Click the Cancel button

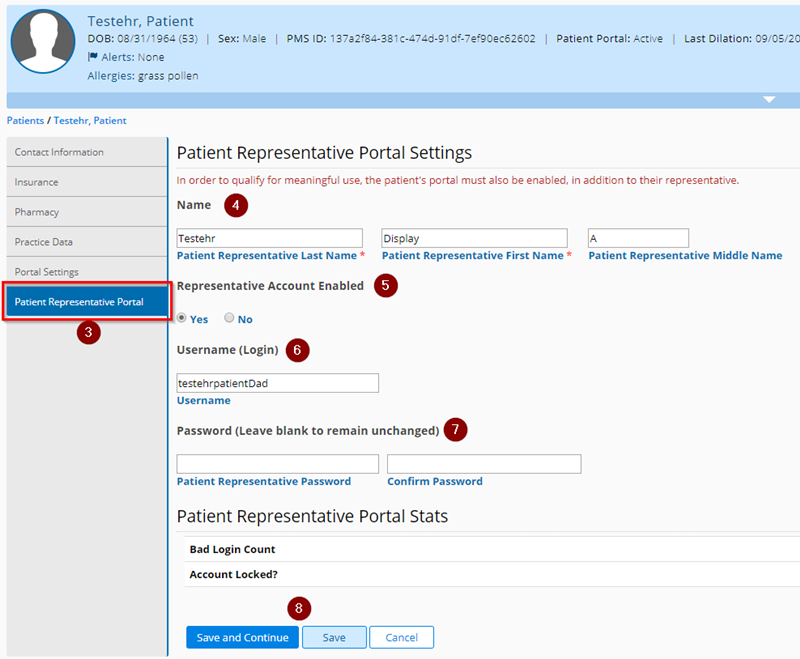tap(401, 637)
